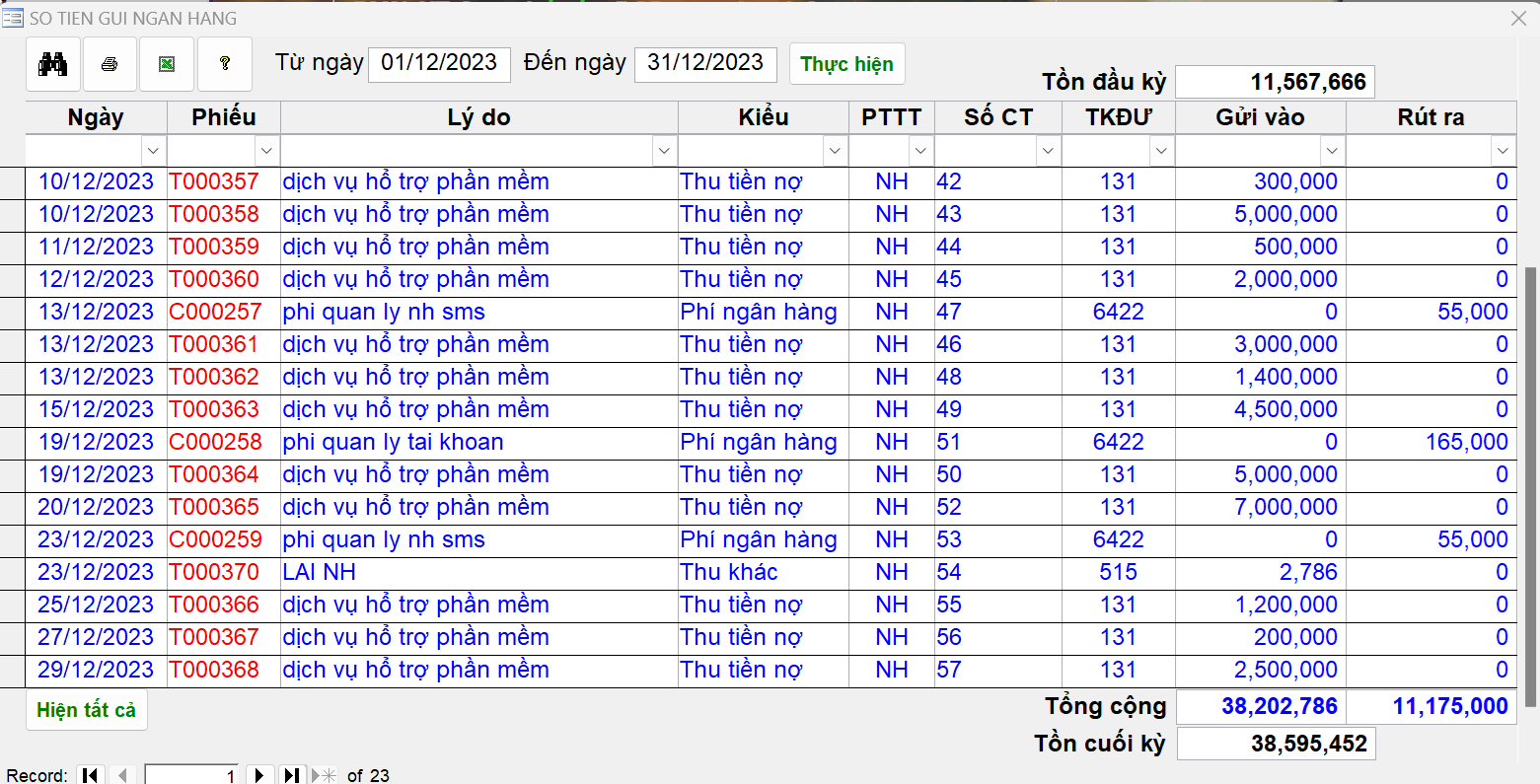Export the list with the Excel icon

click(x=167, y=64)
